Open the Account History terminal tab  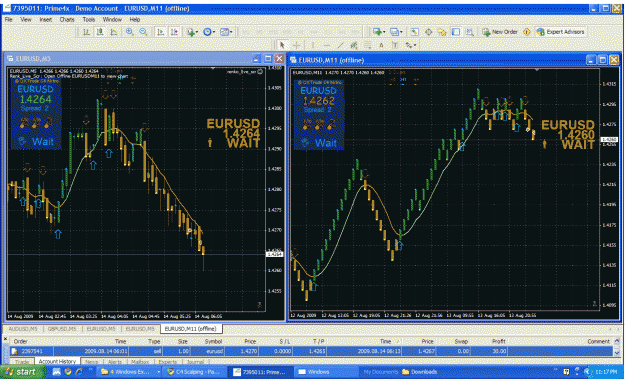pyautogui.click(x=57, y=361)
